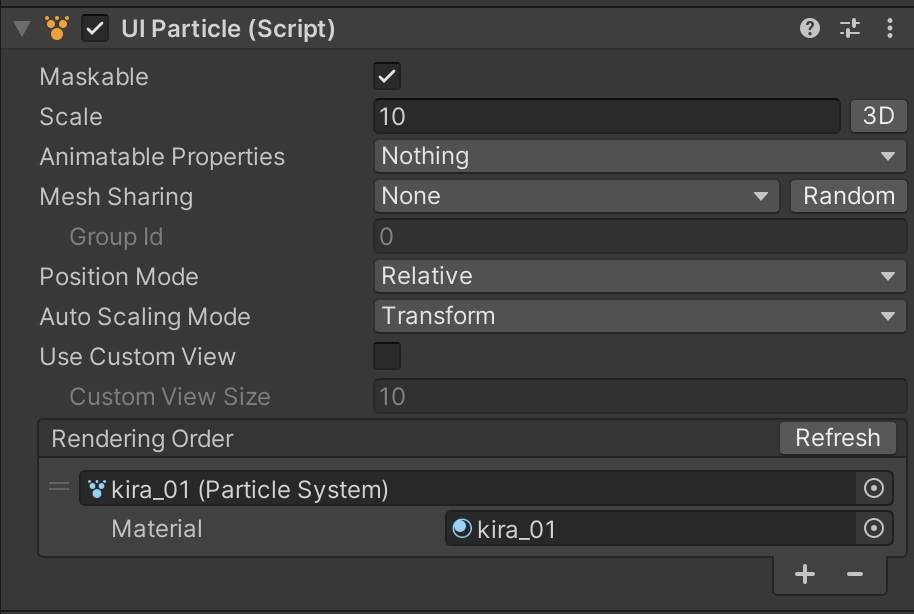Click the Refresh button in Rendering Order

[837, 438]
